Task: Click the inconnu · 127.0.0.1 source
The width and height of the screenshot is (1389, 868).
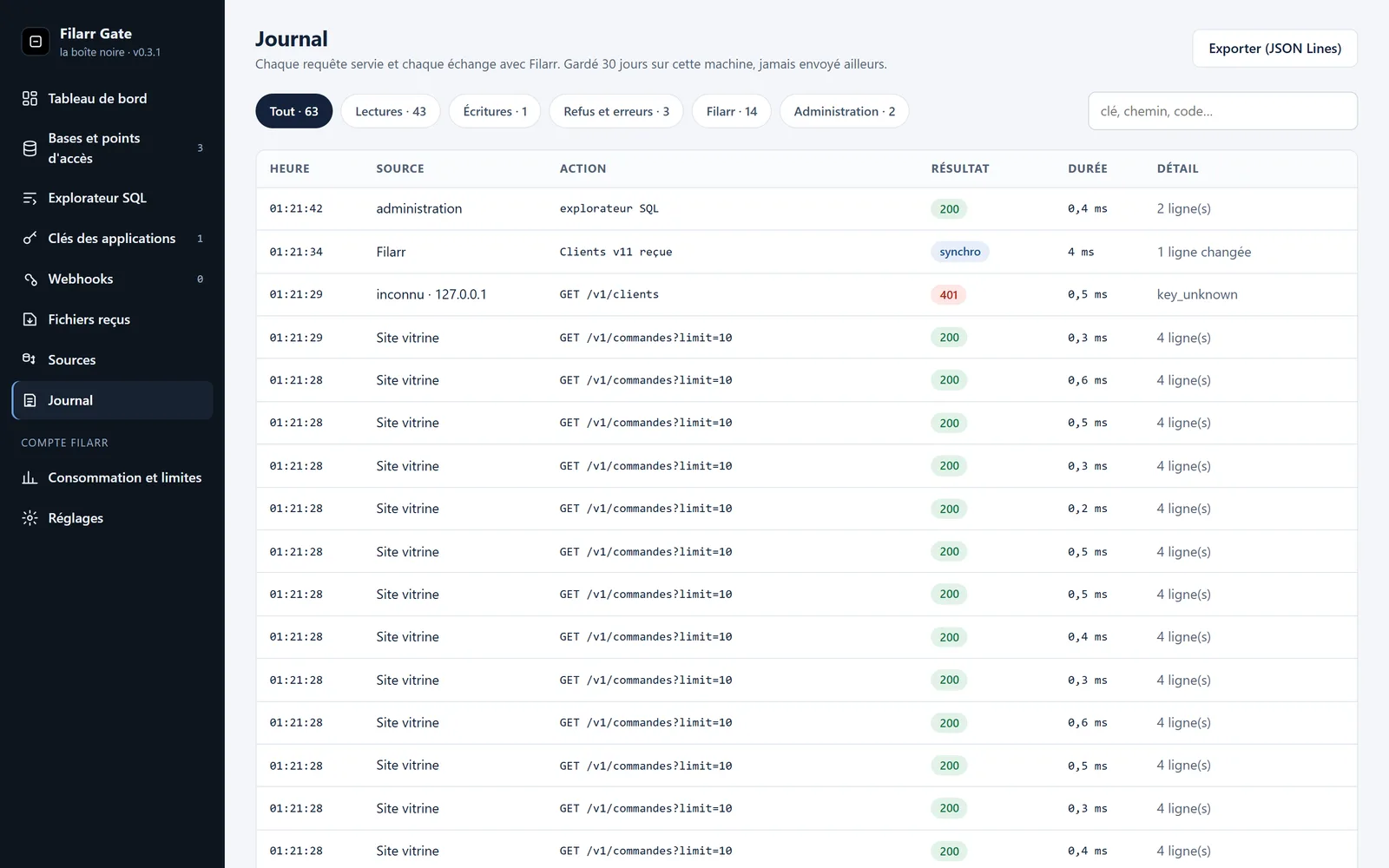Action: [x=431, y=294]
